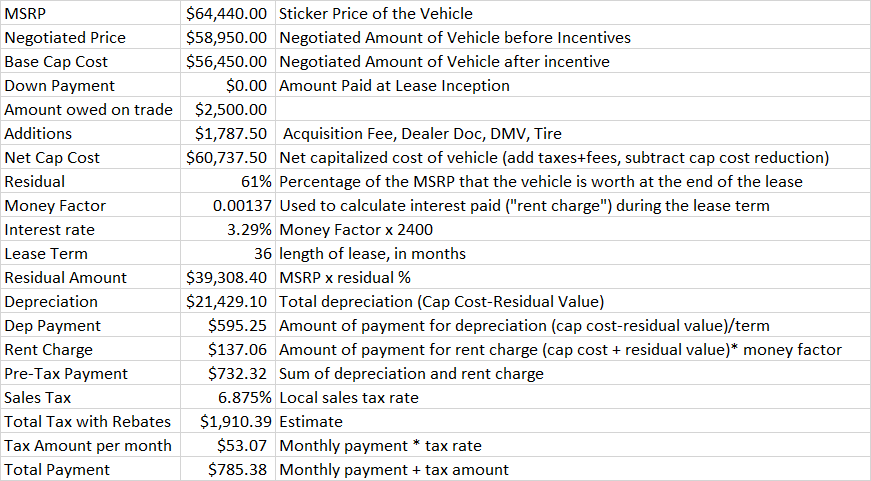This screenshot has height=481, width=871.
Task: Select the Lease Term value 36
Action: 228,253
